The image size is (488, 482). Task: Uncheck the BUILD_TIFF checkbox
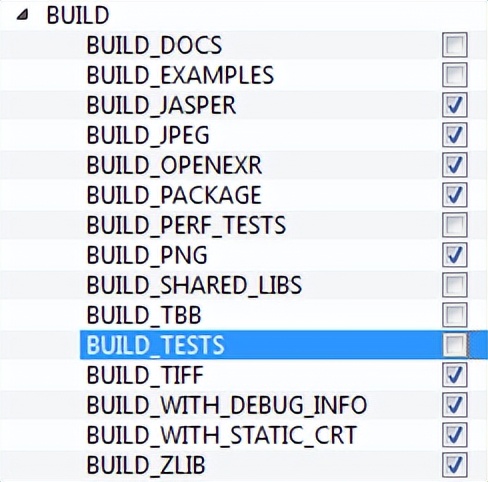455,375
